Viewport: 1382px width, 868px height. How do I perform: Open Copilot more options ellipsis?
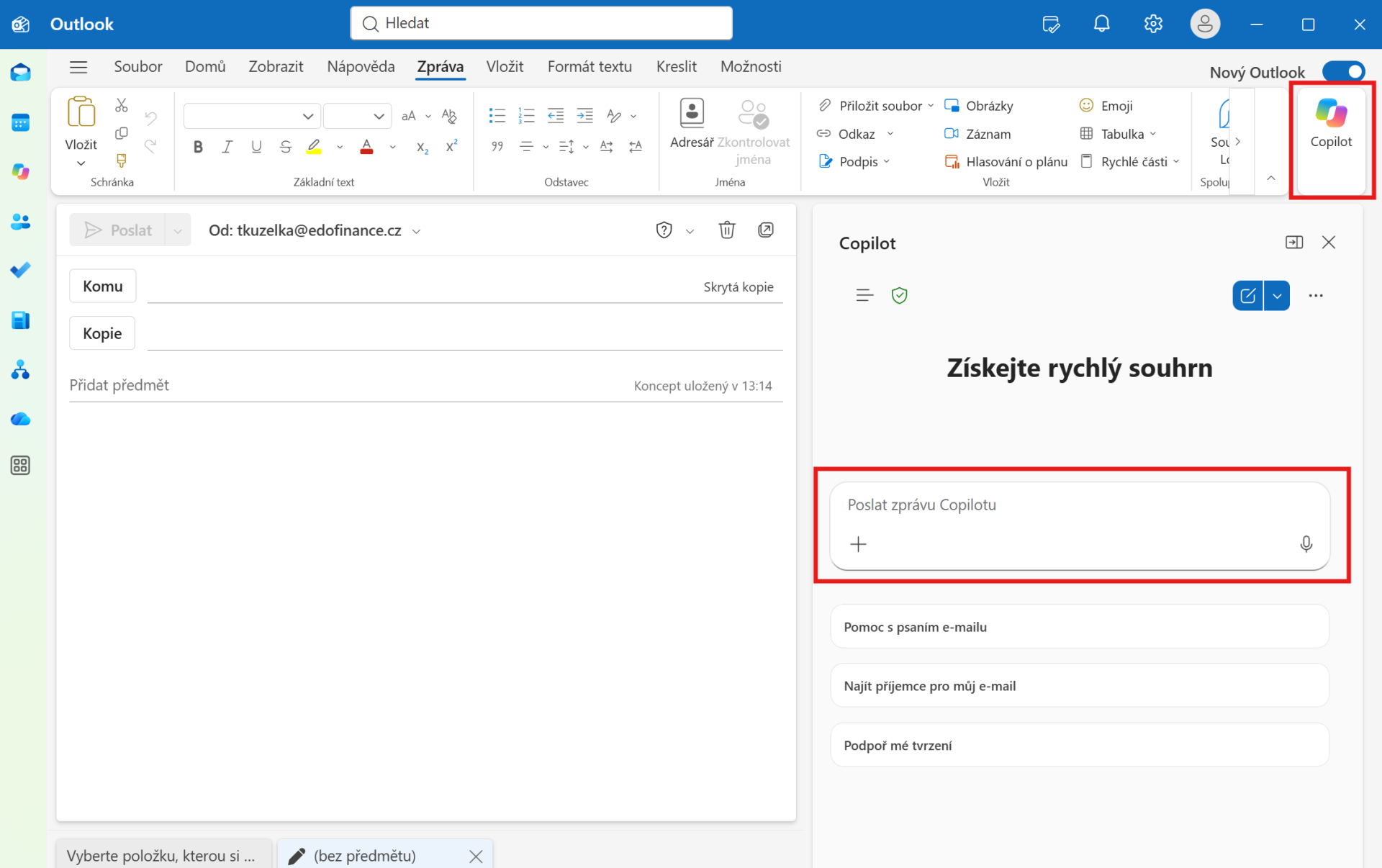1316,295
